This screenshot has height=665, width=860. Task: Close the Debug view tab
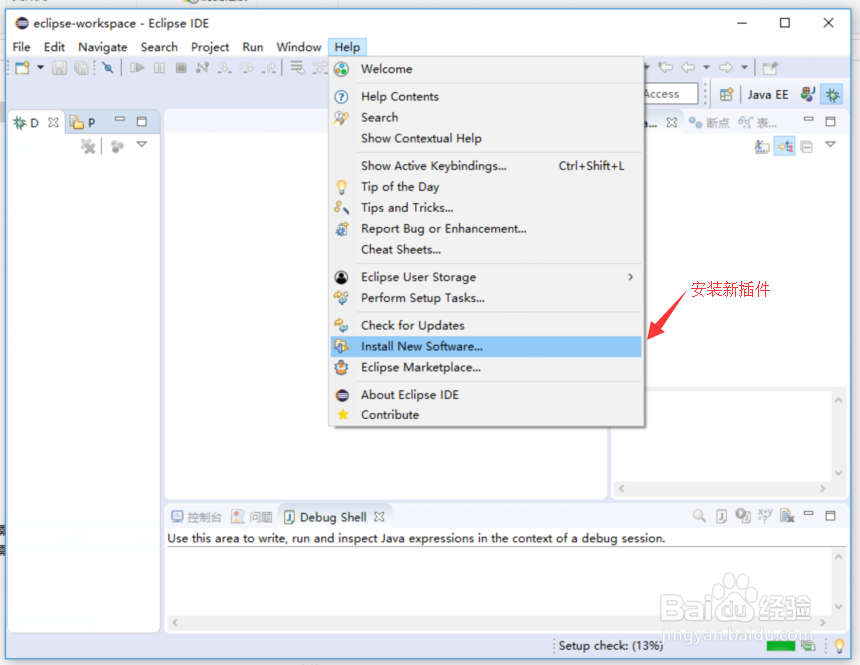coord(53,122)
